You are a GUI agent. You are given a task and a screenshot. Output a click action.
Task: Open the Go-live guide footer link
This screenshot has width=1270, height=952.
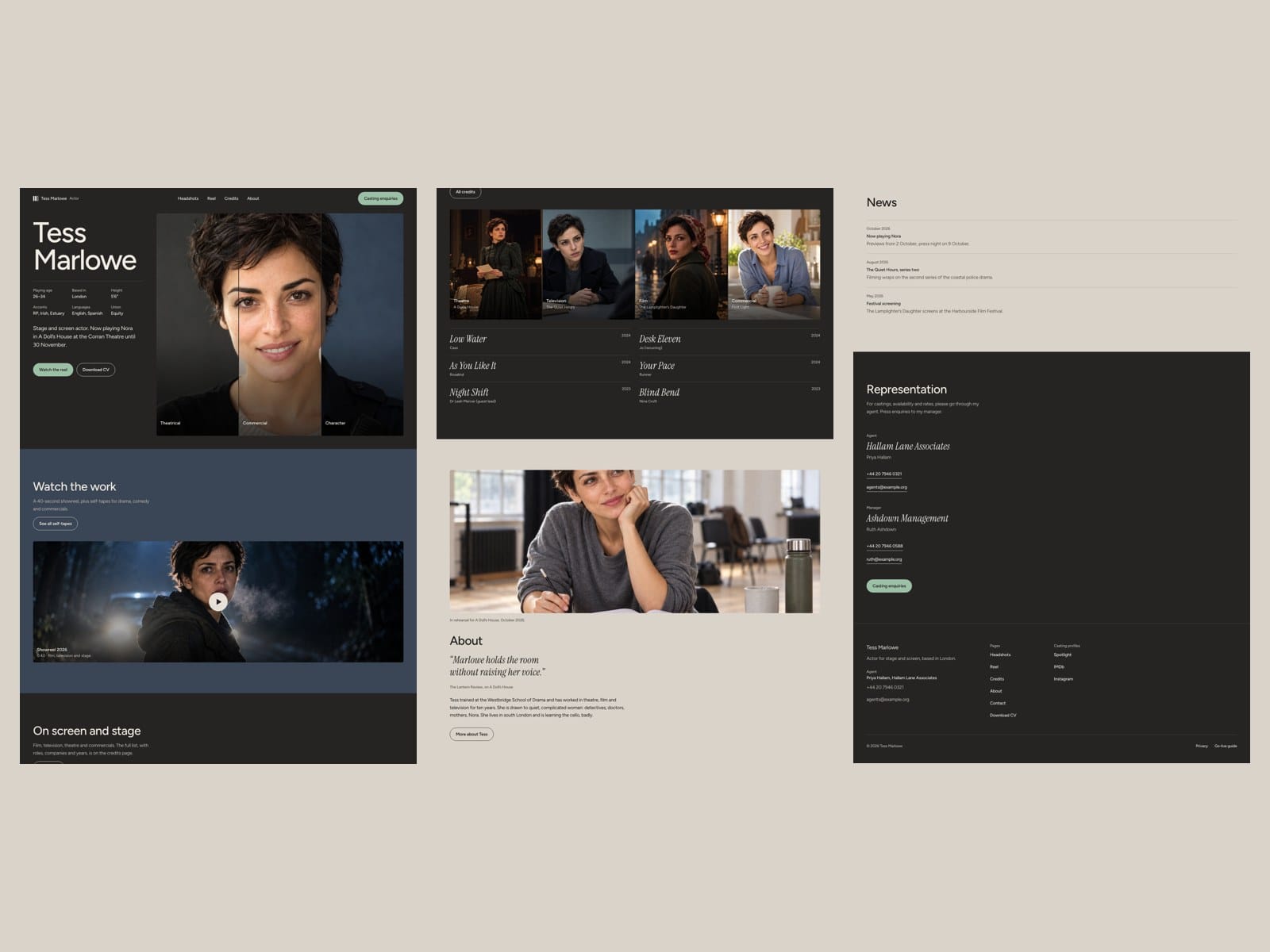click(x=1226, y=746)
